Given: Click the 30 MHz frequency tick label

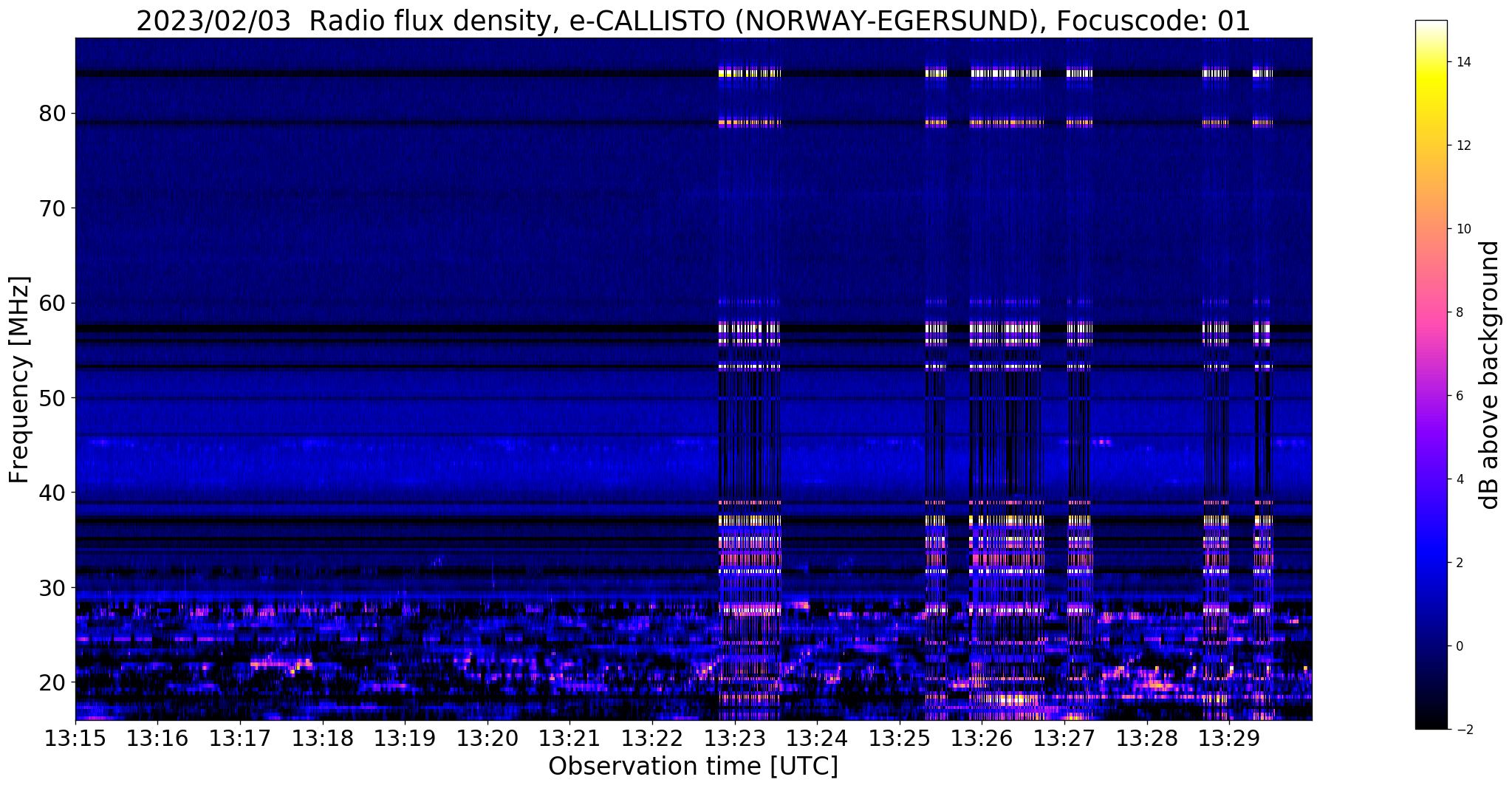Looking at the screenshot, I should coord(52,588).
